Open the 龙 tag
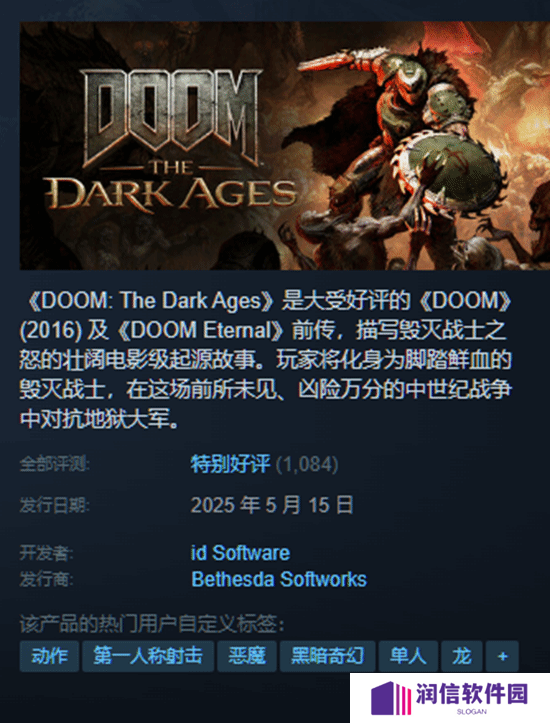 coord(462,656)
